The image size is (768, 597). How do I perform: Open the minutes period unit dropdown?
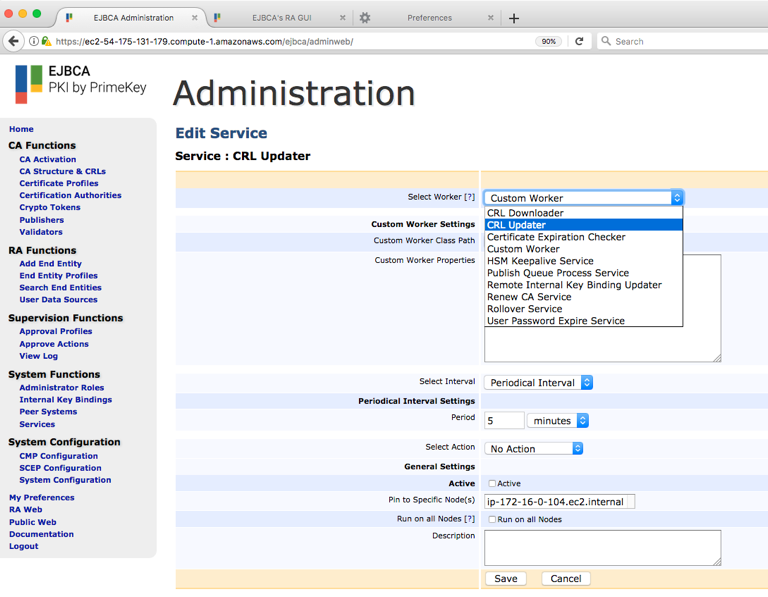[x=558, y=421]
